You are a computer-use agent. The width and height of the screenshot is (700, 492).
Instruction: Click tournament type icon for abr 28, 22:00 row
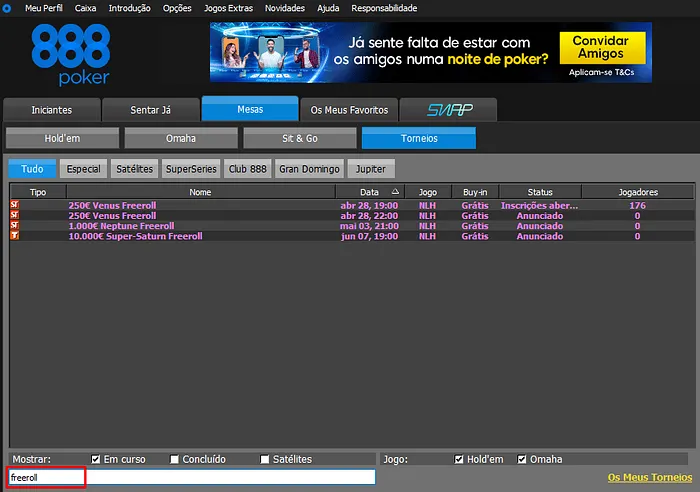tap(15, 215)
